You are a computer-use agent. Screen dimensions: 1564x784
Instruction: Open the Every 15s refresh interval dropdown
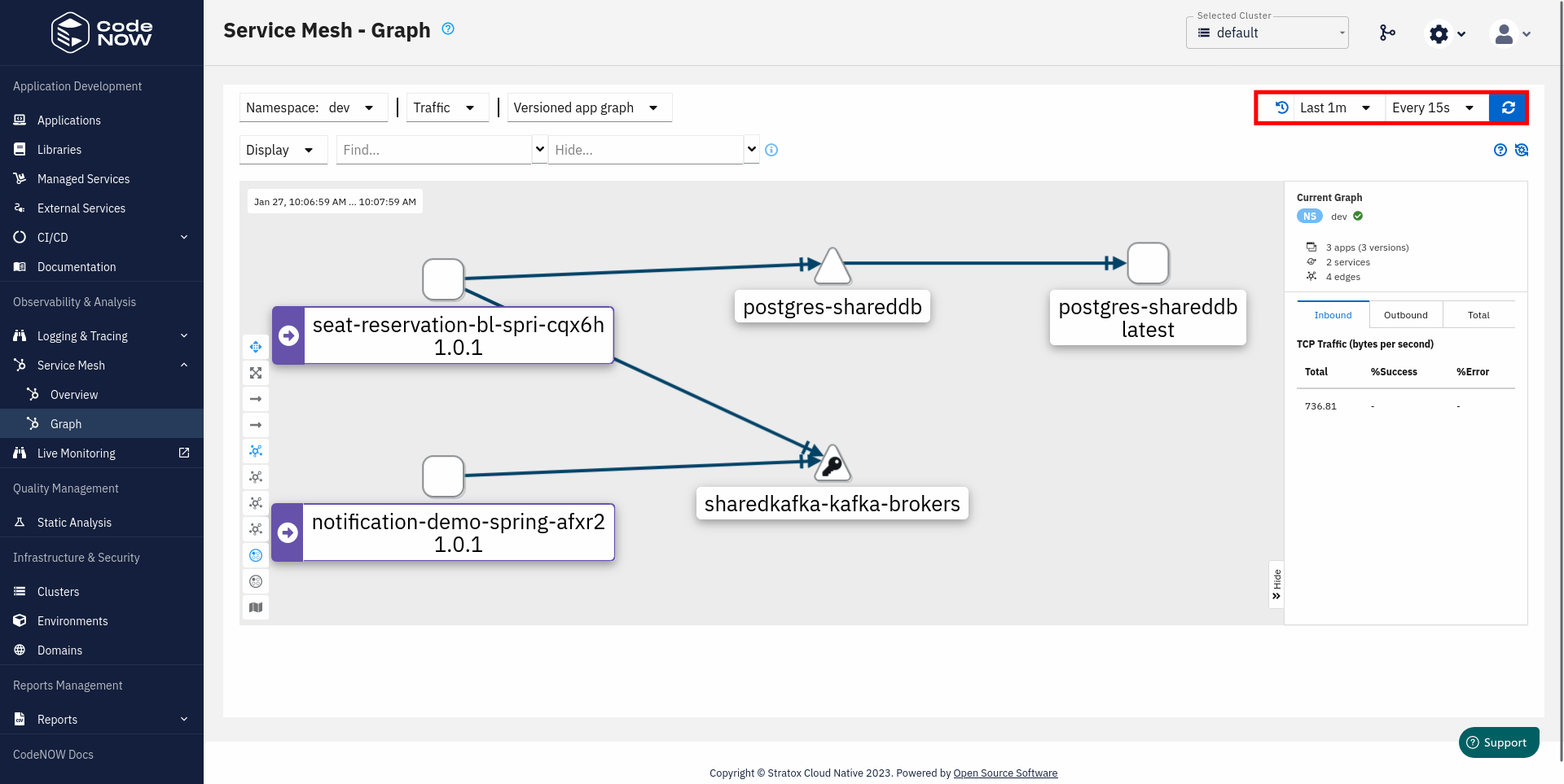point(1434,107)
